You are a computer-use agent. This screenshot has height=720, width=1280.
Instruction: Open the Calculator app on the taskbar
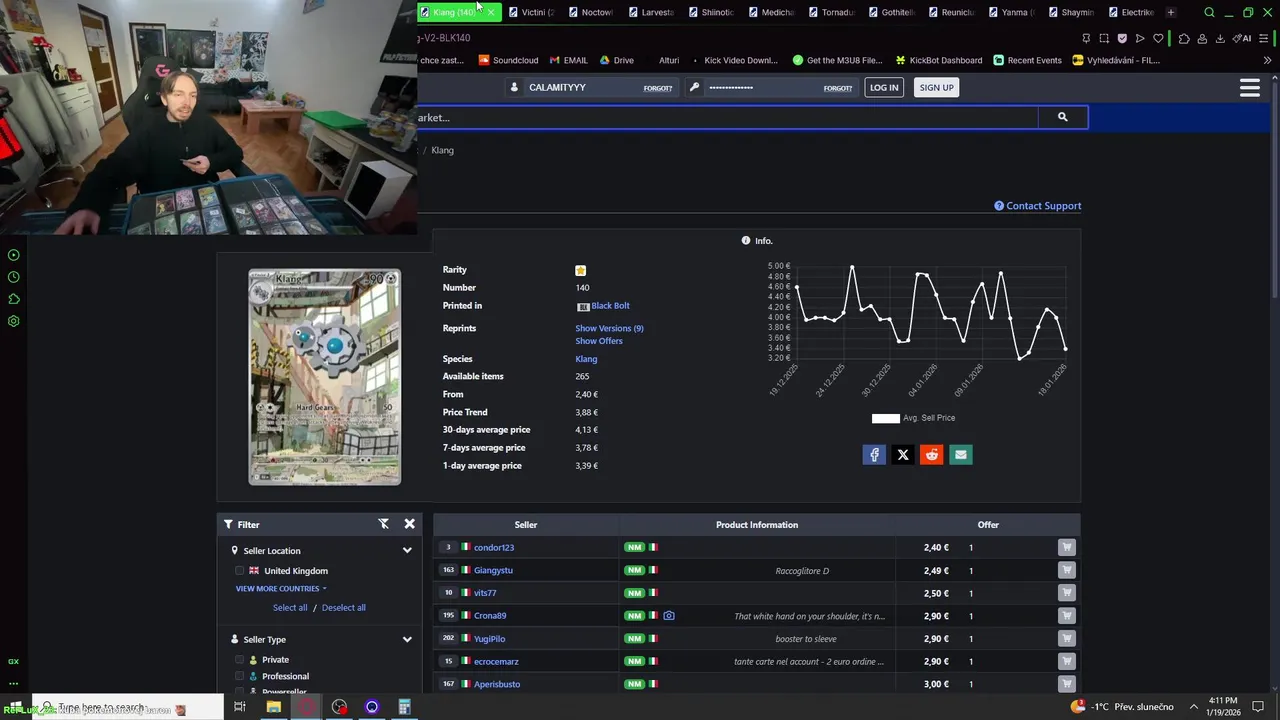[404, 707]
